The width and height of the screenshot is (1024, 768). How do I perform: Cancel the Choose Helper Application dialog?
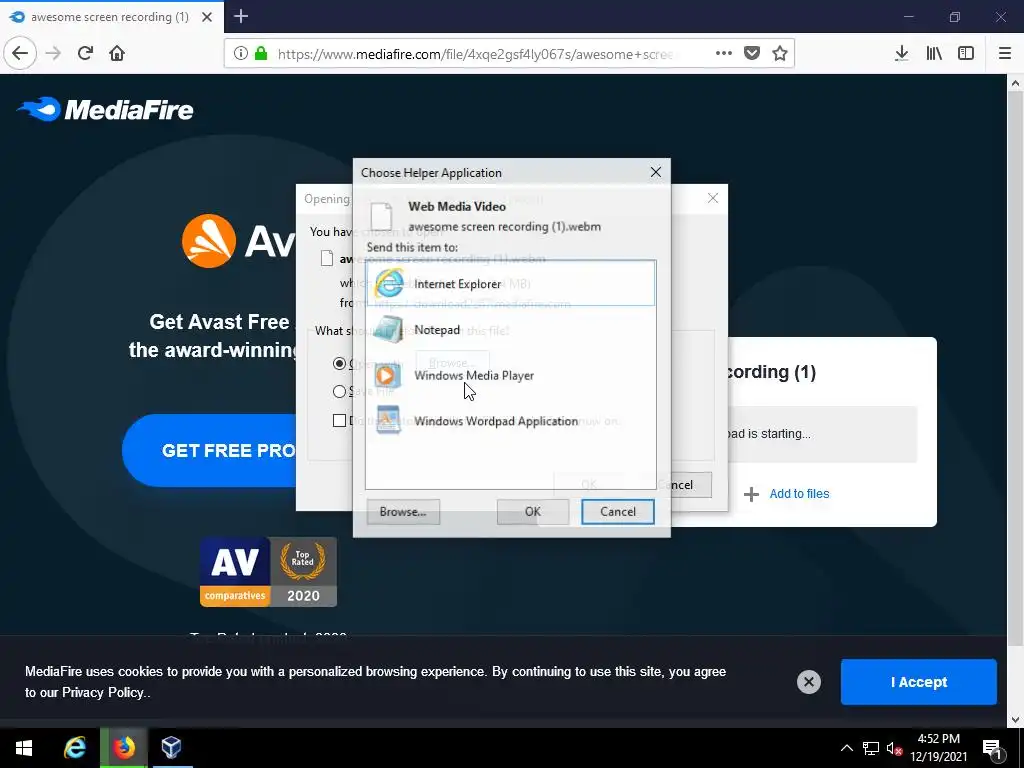pos(618,512)
